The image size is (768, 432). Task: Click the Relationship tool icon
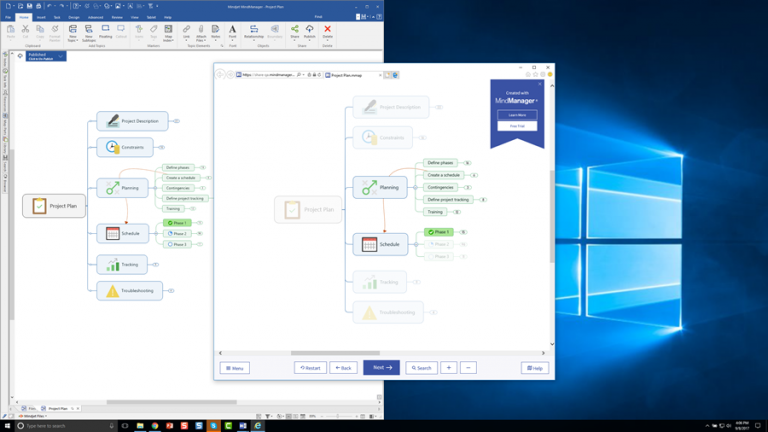255,31
